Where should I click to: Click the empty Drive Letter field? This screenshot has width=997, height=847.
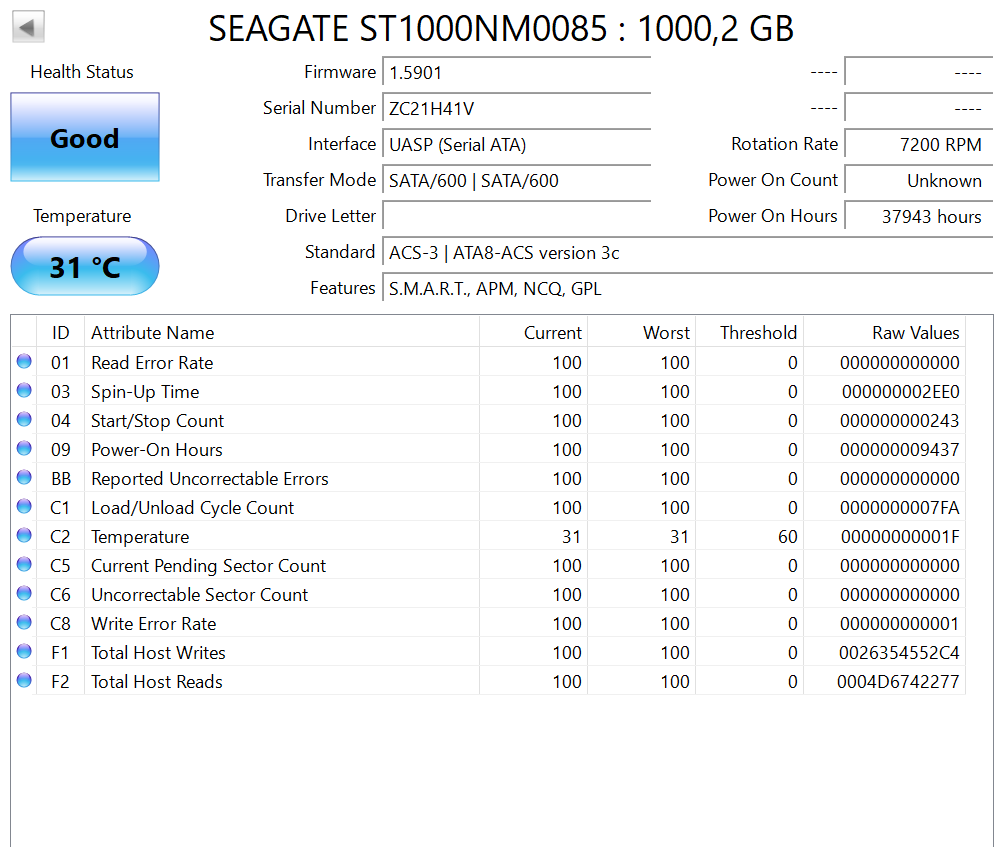(516, 216)
